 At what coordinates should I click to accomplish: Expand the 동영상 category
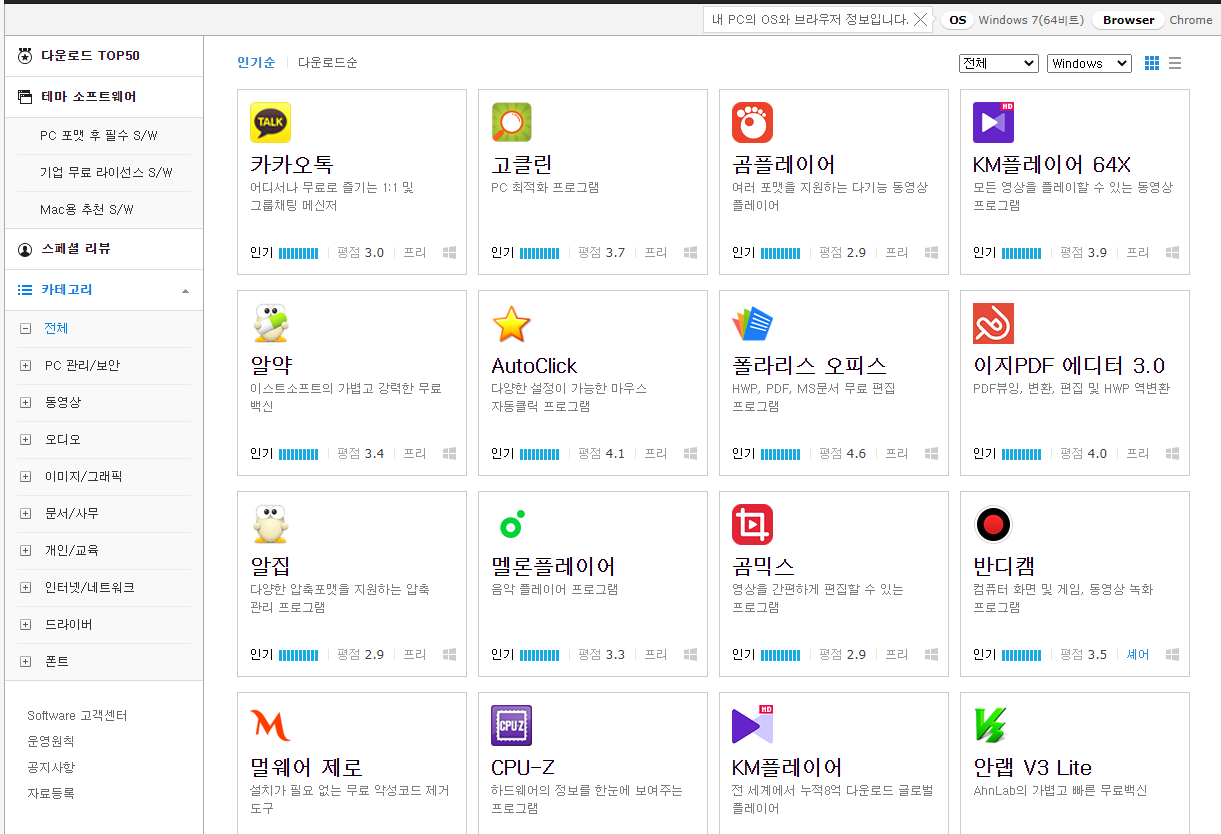click(x=25, y=403)
